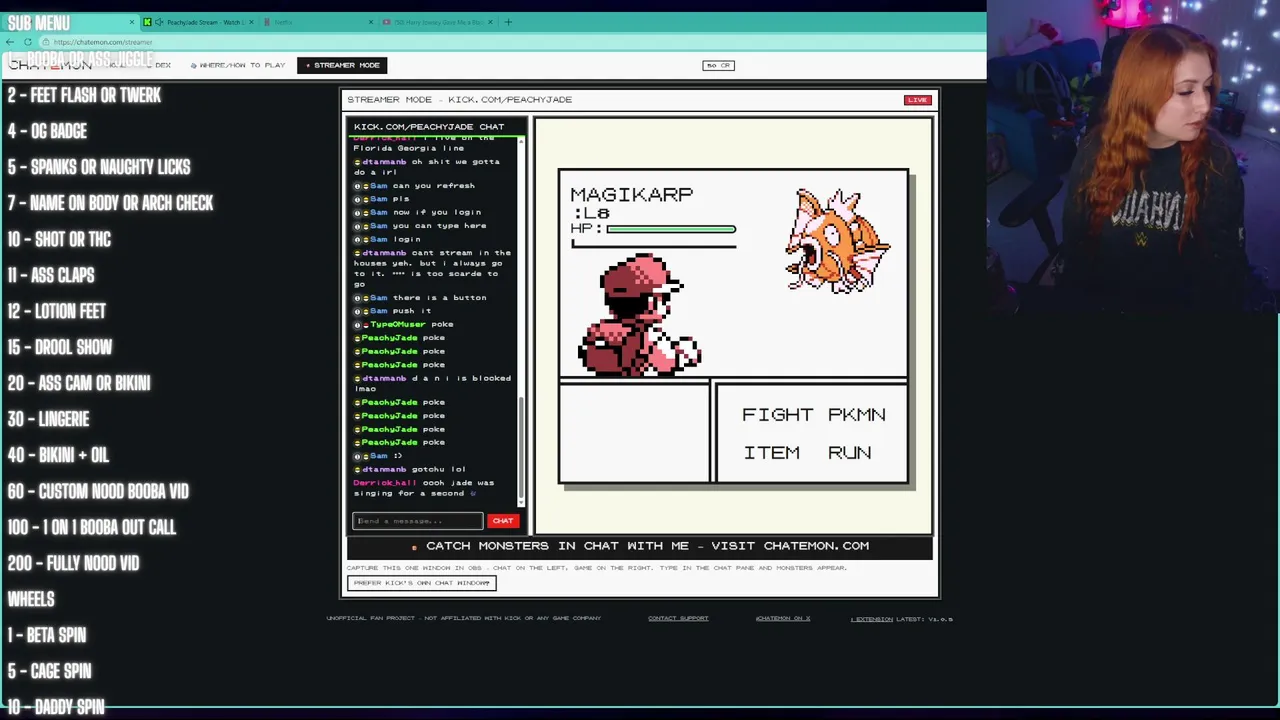Click the 50 CR credits badge
The height and width of the screenshot is (720, 1280).
tap(719, 65)
